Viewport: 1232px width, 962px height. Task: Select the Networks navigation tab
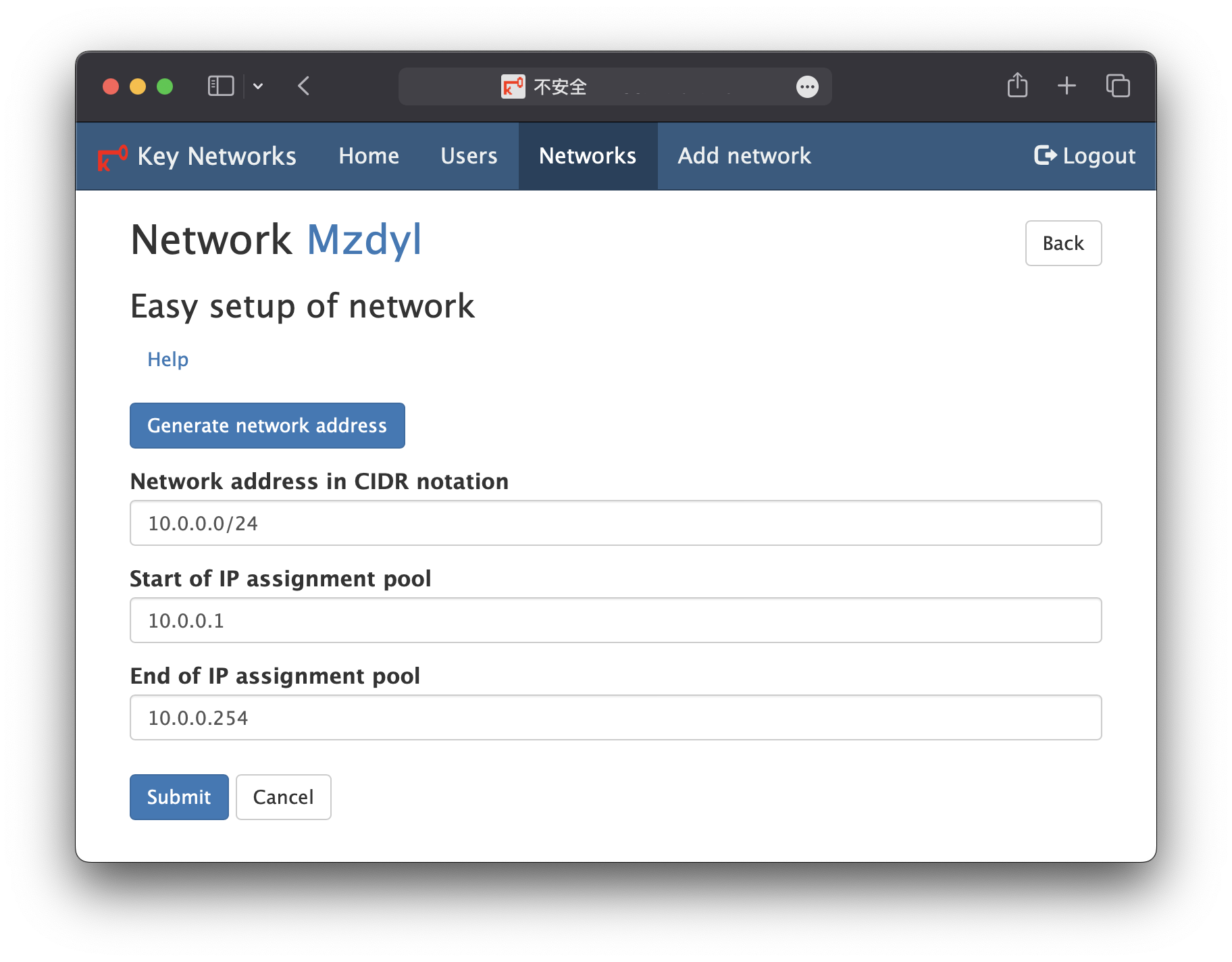pyautogui.click(x=588, y=156)
